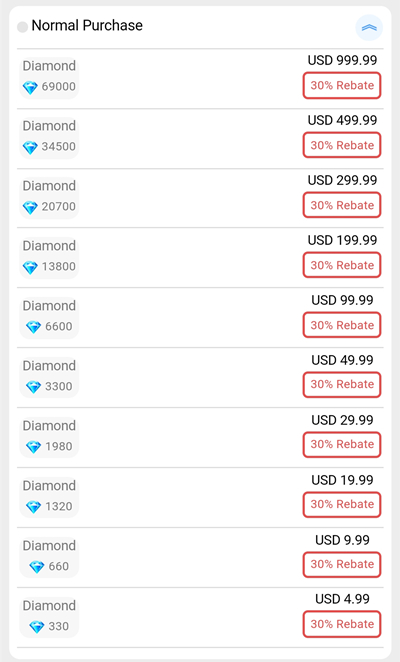Click the diamond icon beside 69000
This screenshot has height=662, width=400.
coord(30,87)
